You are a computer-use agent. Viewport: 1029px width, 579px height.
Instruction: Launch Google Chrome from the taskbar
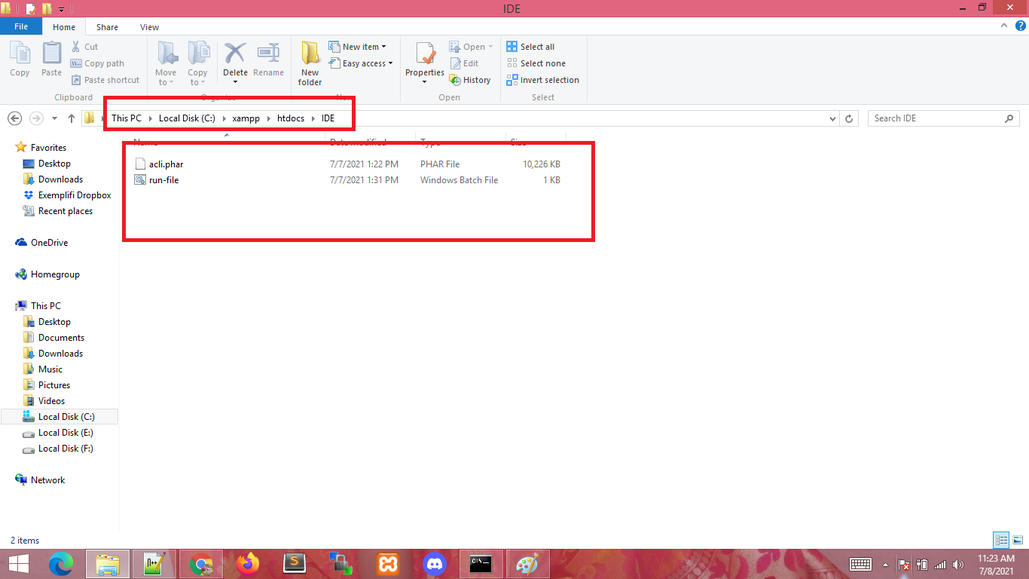point(201,562)
